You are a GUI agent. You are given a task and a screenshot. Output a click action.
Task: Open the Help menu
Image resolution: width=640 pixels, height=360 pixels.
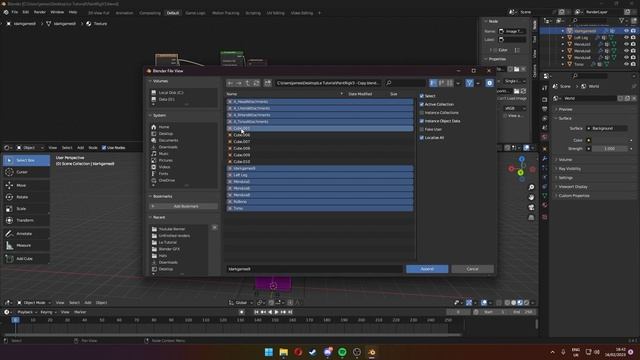(73, 12)
